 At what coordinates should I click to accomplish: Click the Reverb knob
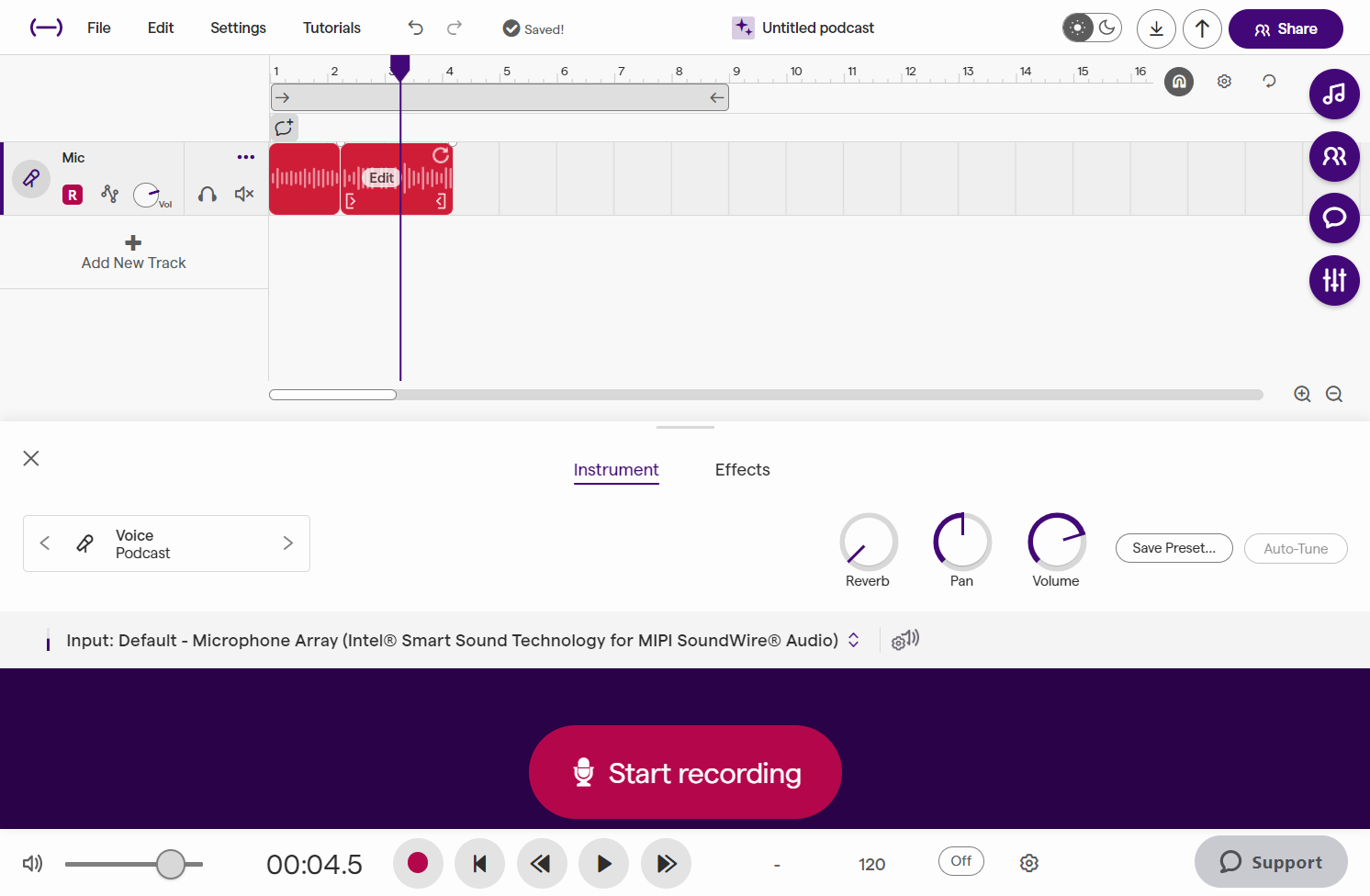(869, 542)
